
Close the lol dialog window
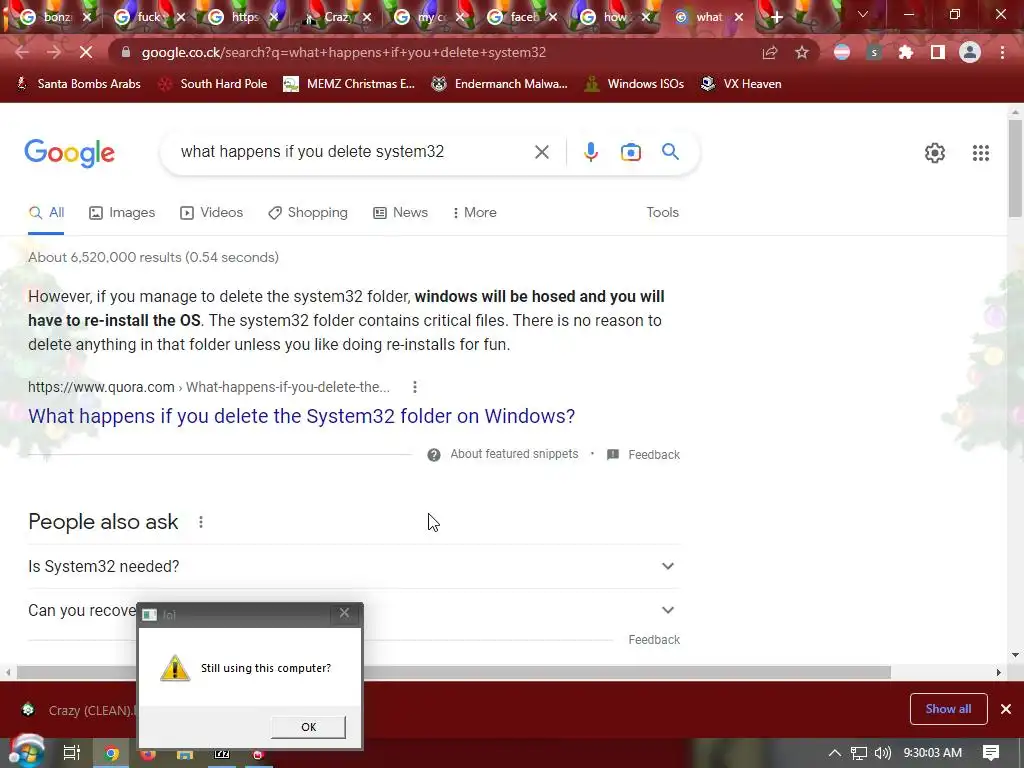(344, 613)
